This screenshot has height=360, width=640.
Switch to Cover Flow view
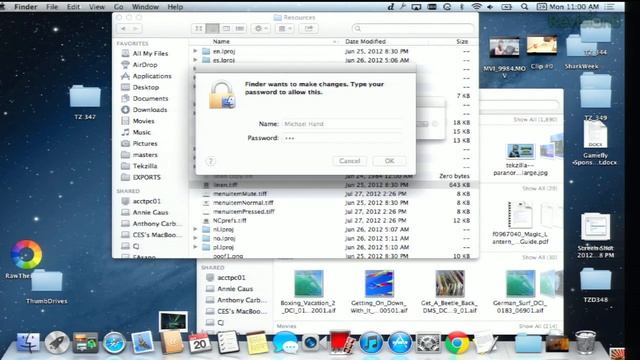pos(240,28)
